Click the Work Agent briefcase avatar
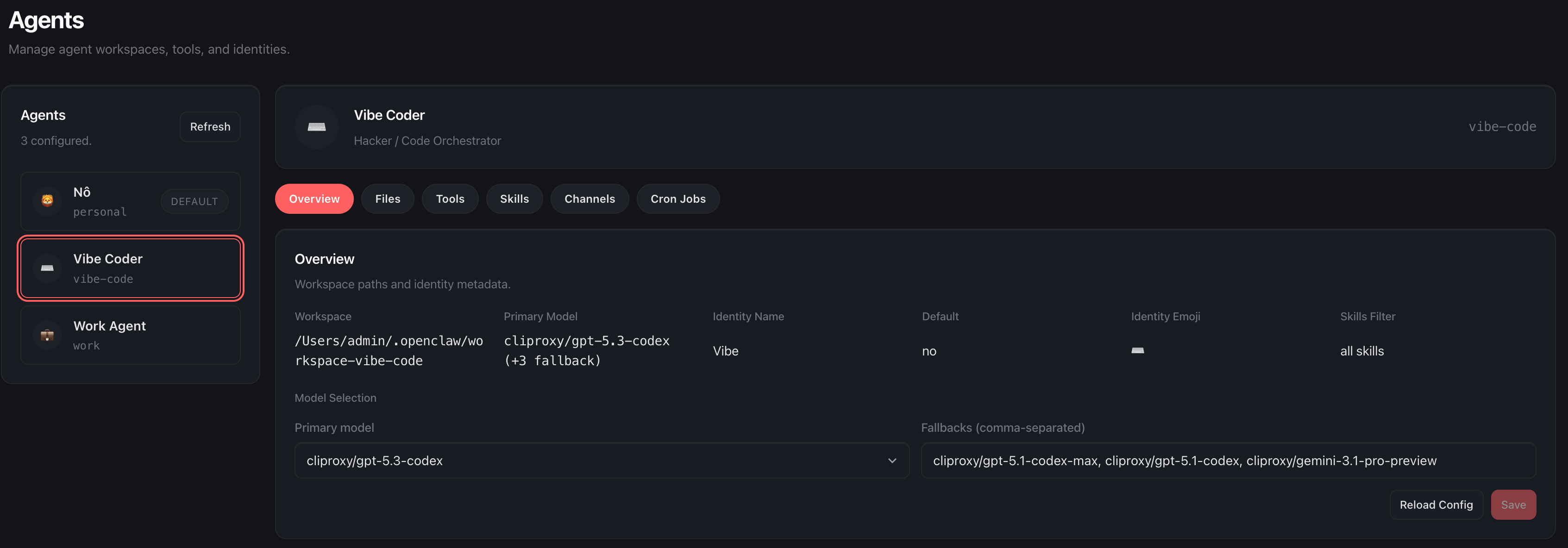The image size is (1568, 548). 48,335
